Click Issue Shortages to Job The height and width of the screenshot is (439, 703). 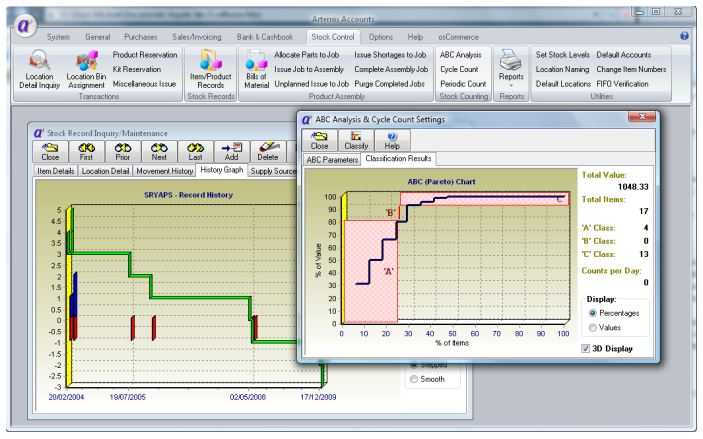tap(390, 55)
